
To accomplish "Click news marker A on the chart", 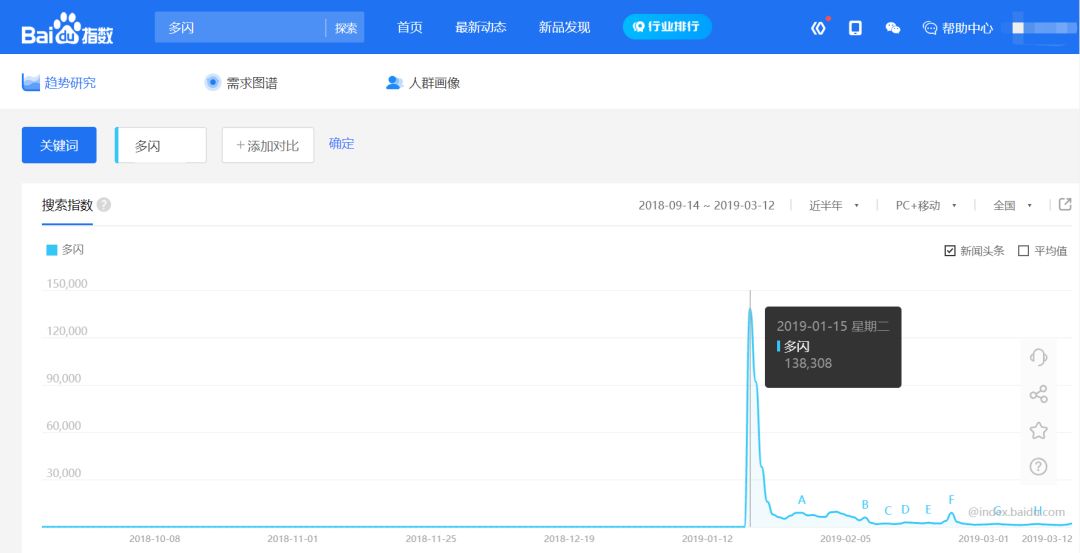I will tap(802, 500).
